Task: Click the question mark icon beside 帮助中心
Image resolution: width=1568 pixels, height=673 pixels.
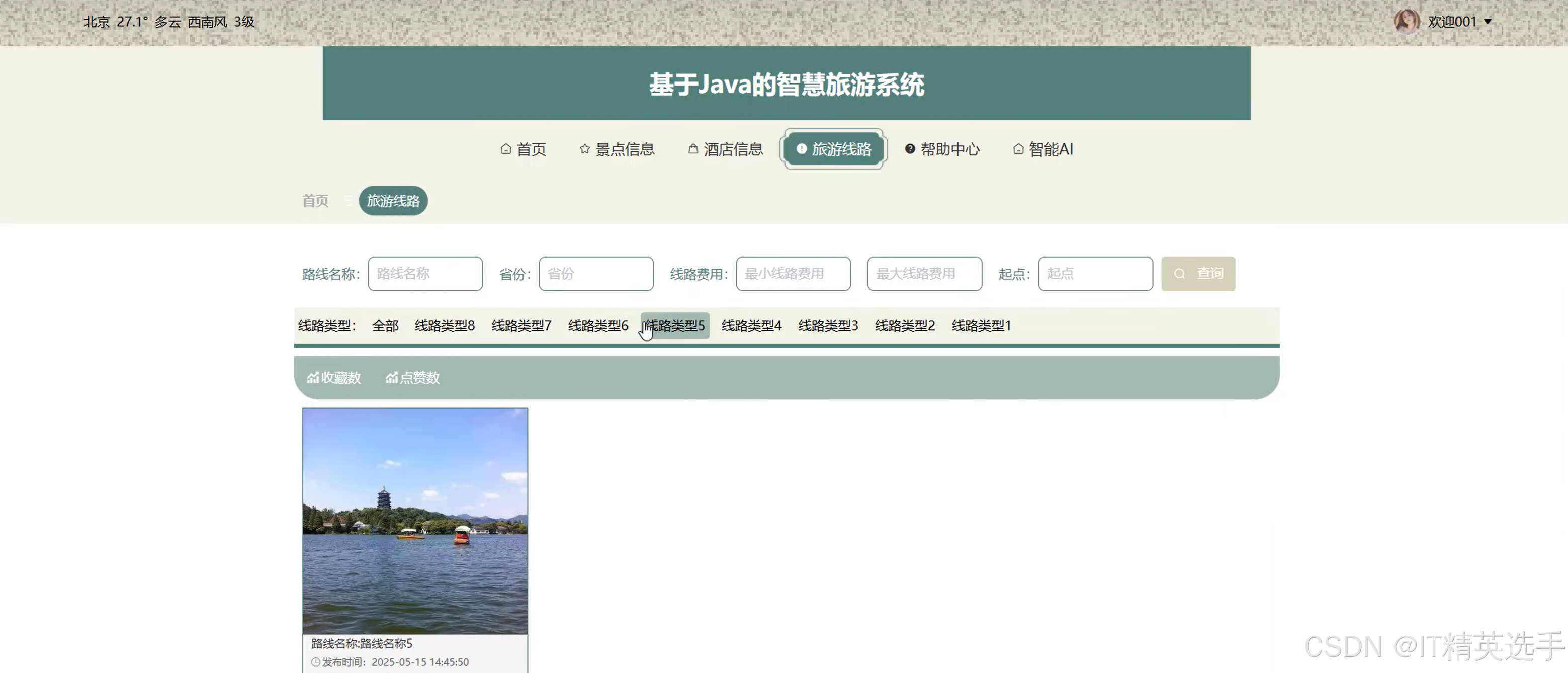Action: [909, 149]
